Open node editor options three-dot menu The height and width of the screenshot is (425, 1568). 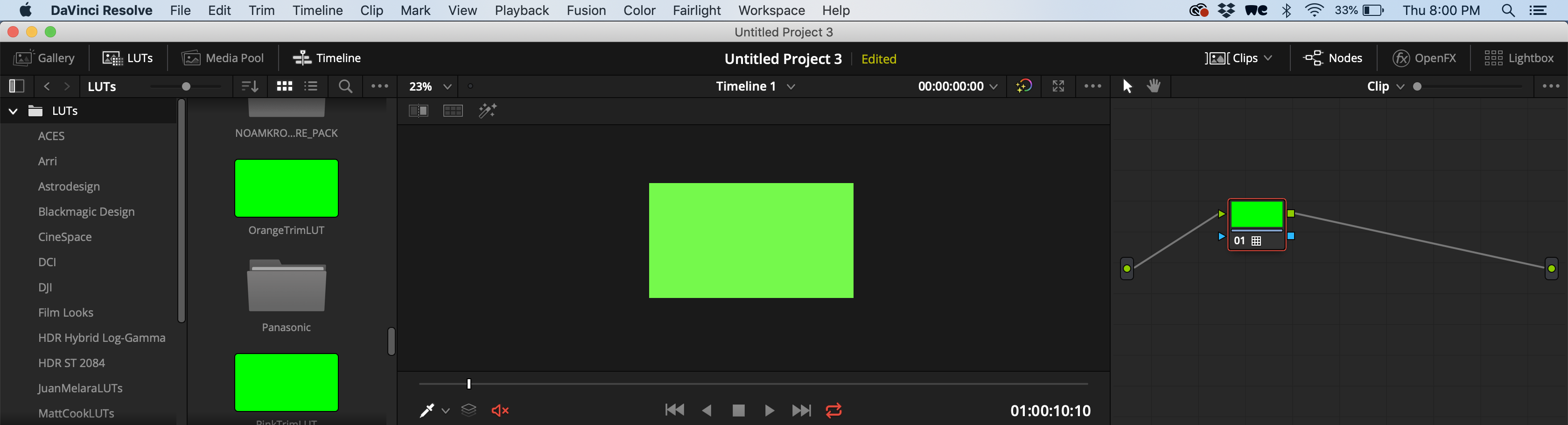(1550, 86)
